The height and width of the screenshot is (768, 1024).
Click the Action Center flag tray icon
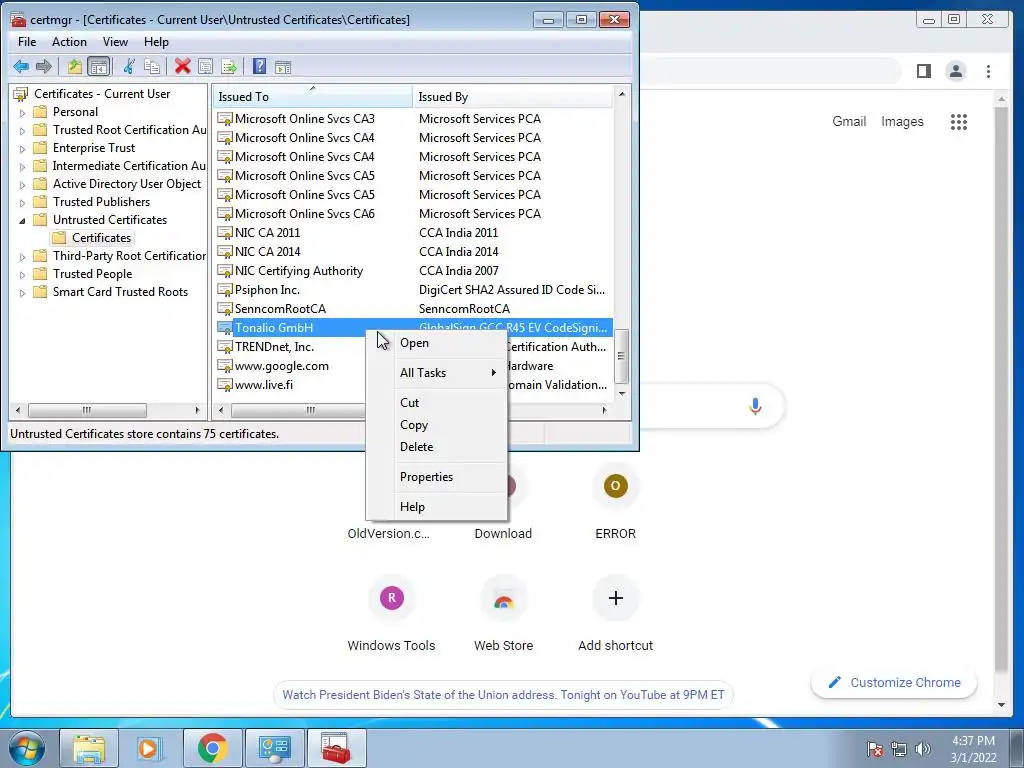(x=875, y=749)
